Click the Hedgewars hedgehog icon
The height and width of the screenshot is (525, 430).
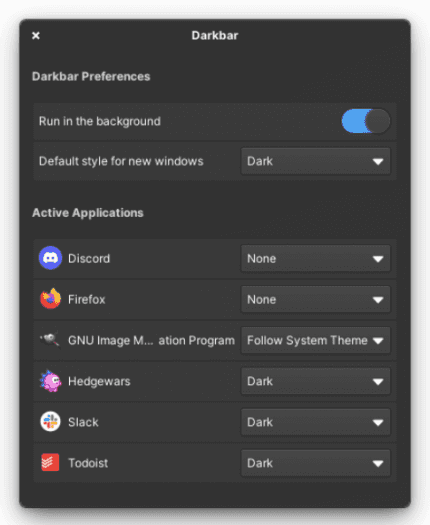point(50,381)
